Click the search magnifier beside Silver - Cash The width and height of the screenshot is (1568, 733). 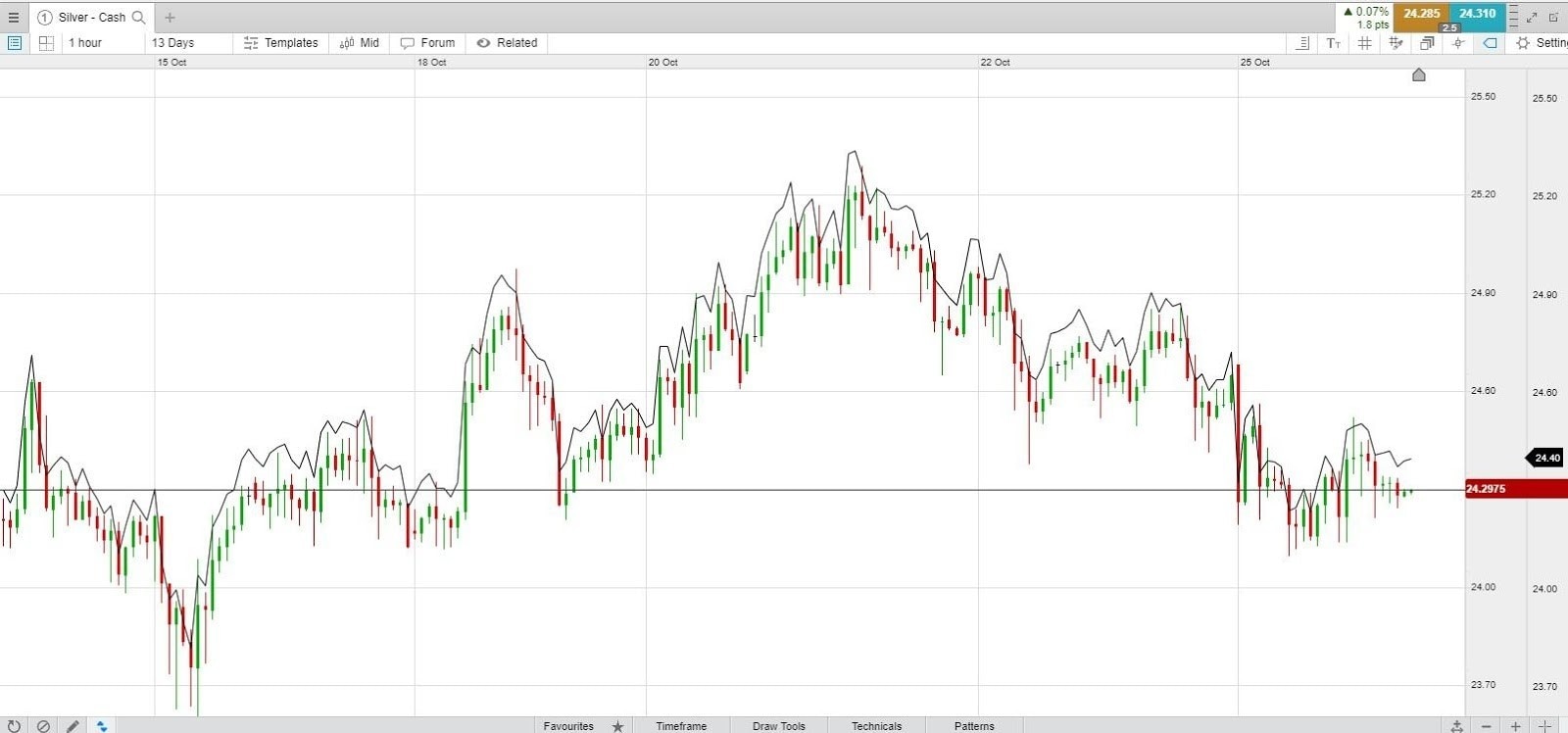click(138, 17)
